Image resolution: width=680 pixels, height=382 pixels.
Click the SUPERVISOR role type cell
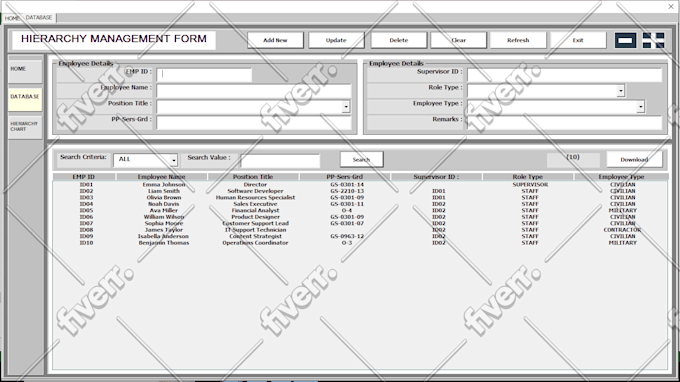(x=530, y=185)
